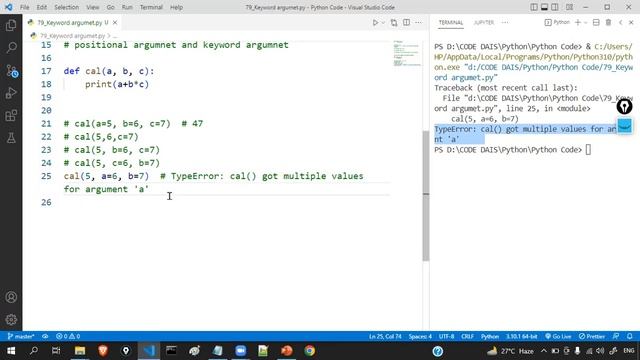
Task: Open notifications bell in status bar
Action: pos(629,336)
